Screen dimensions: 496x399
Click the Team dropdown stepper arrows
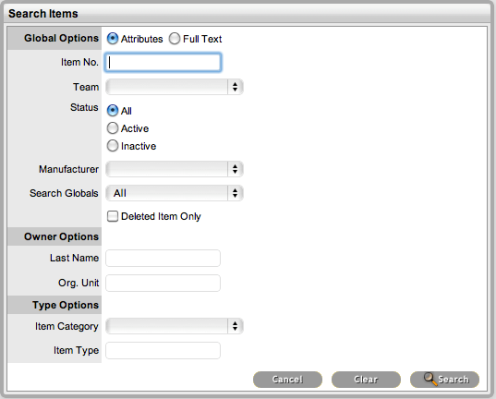[235, 87]
